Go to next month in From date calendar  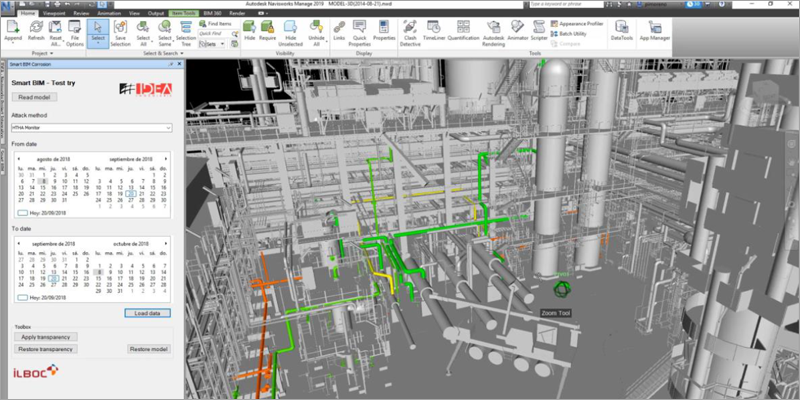(x=165, y=159)
